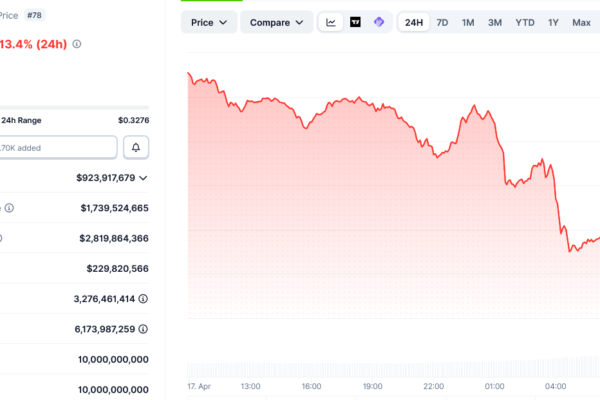
Task: Click the 24h Range price bar
Action: tap(74, 108)
